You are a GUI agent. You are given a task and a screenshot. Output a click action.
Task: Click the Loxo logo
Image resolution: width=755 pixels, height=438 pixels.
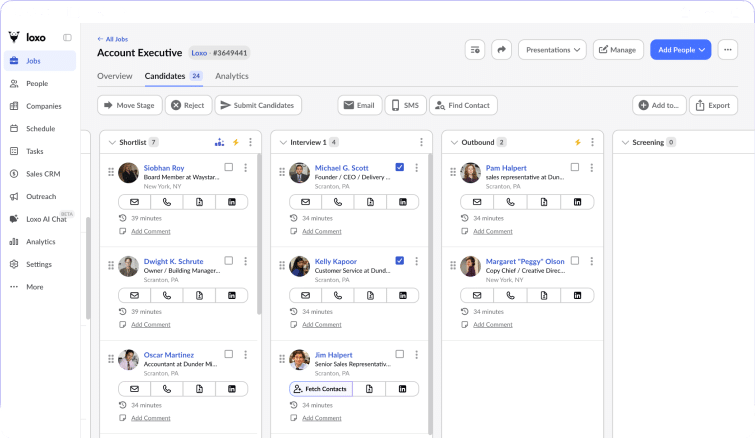(27, 37)
